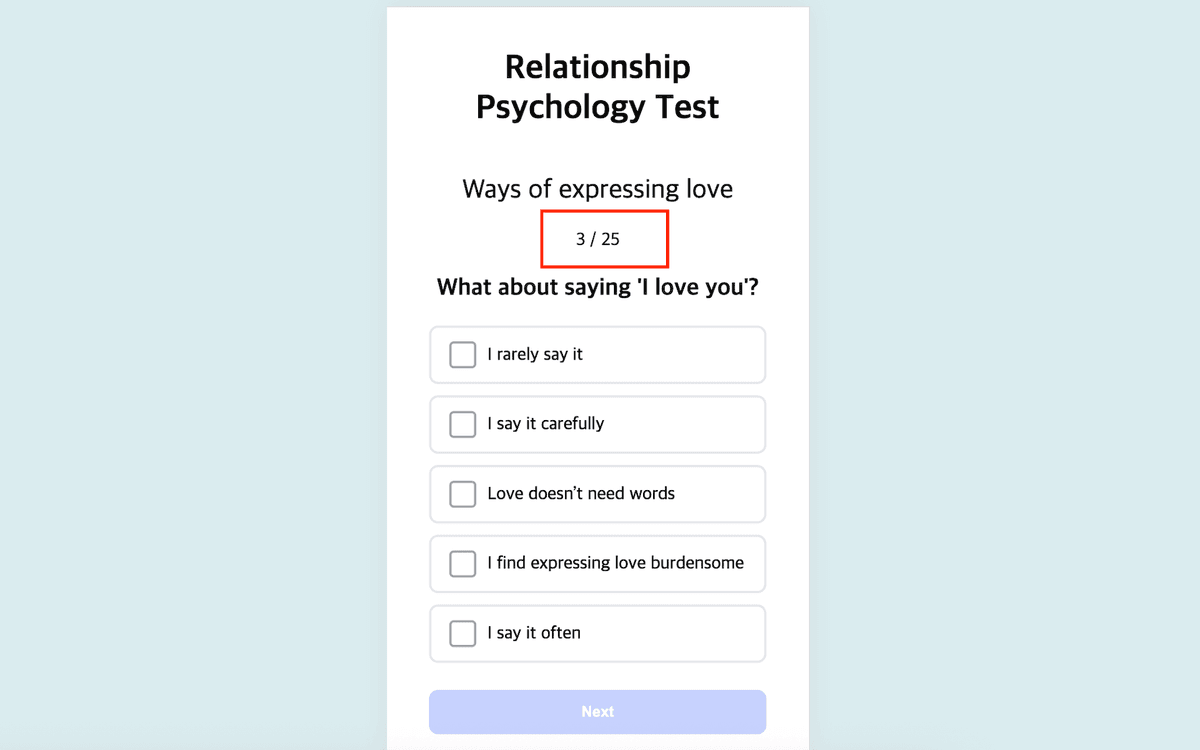Click empty card space after 'Love doesn't need words'
Viewport: 1200px width, 750px height.
tap(722, 494)
